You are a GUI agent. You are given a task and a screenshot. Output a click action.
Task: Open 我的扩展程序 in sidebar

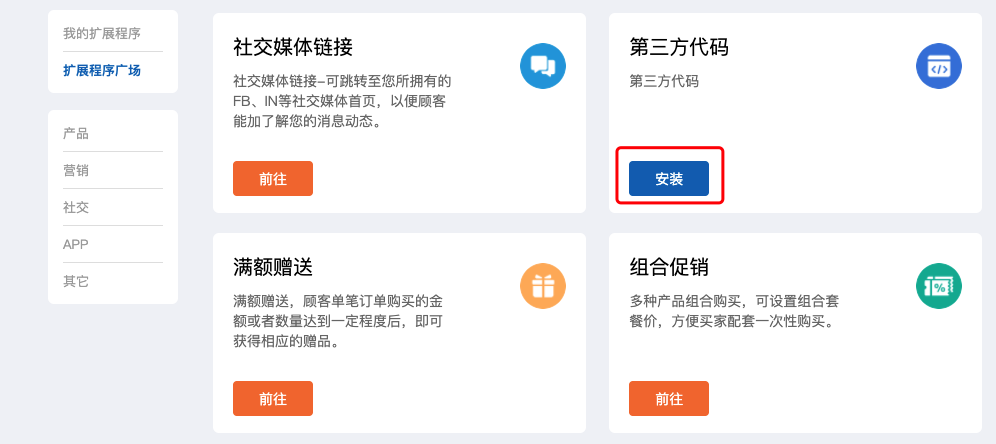pos(102,34)
